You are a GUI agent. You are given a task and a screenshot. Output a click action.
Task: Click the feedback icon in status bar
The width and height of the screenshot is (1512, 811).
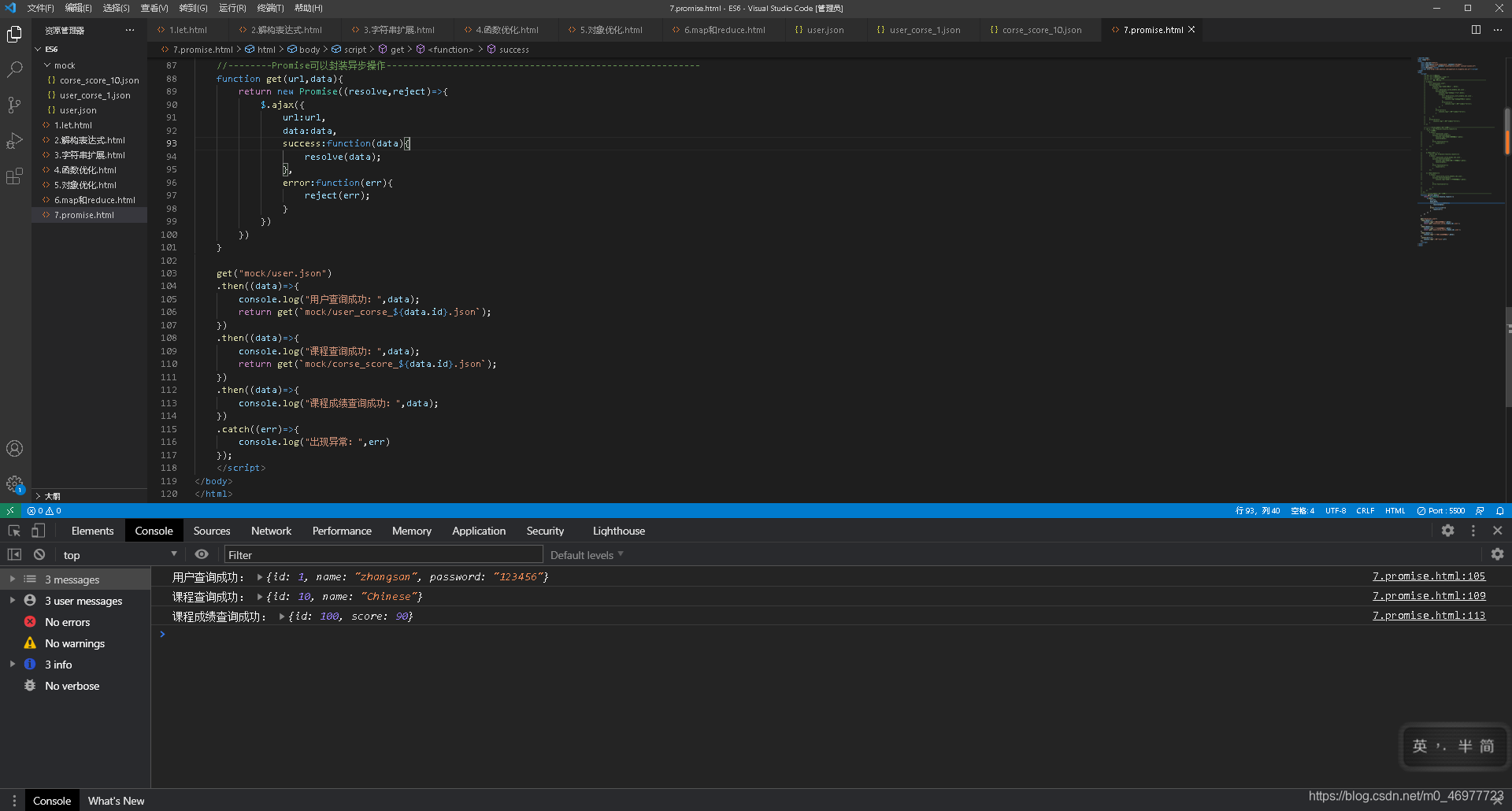(1480, 511)
